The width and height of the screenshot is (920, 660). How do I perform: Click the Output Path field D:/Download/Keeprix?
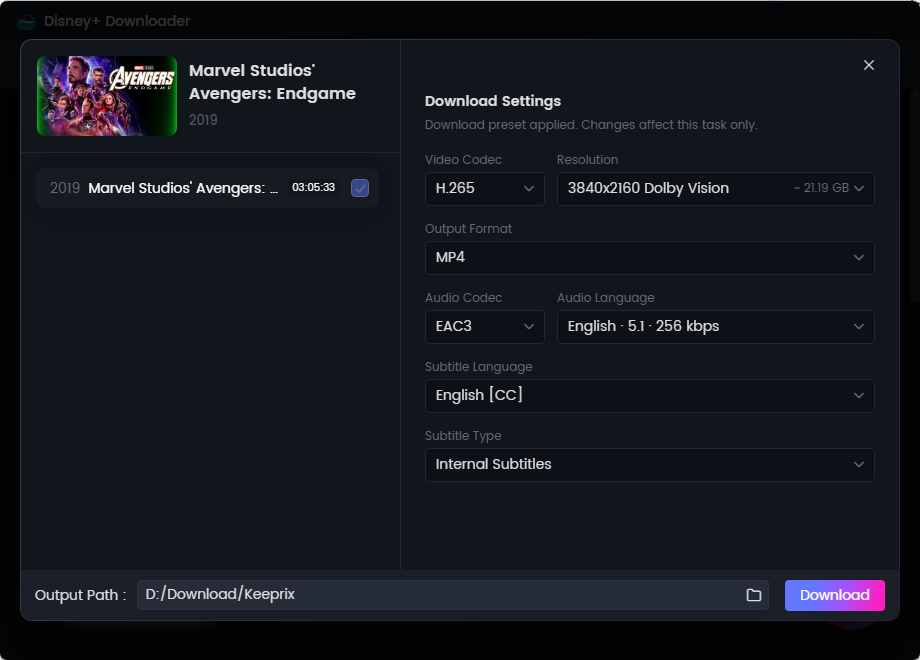click(x=452, y=595)
